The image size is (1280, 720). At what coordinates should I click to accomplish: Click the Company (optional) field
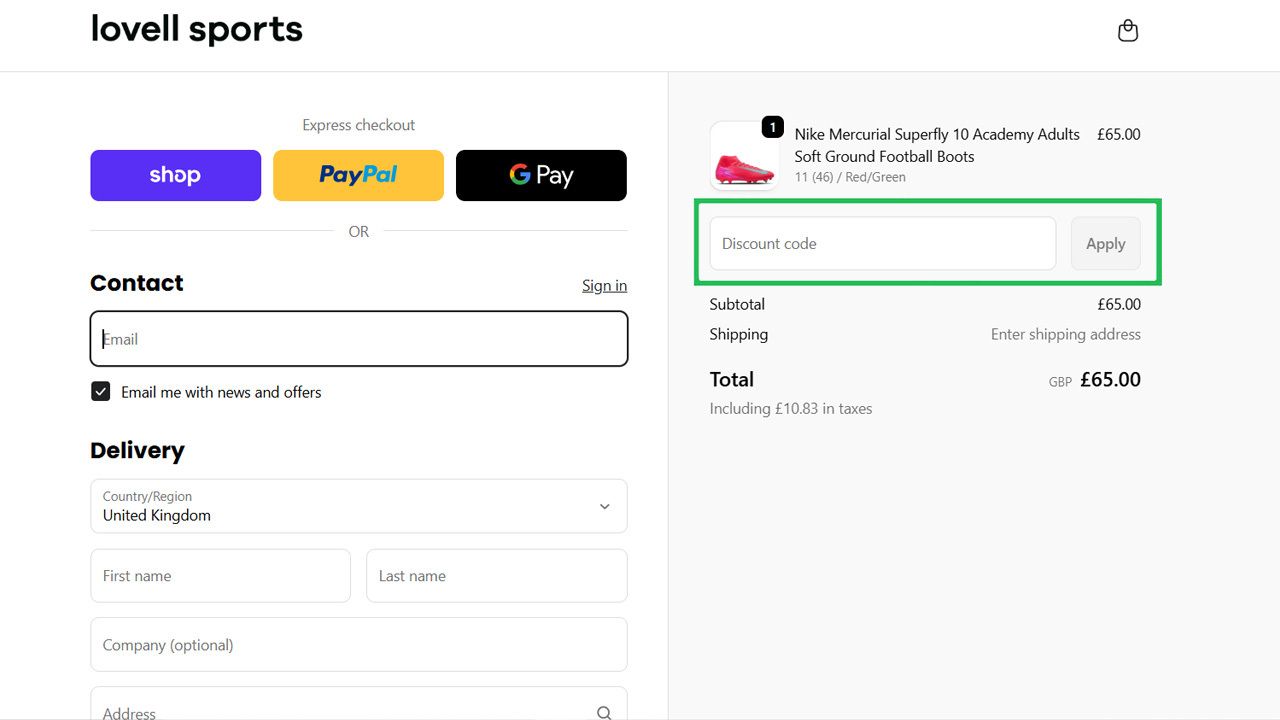[x=358, y=644]
